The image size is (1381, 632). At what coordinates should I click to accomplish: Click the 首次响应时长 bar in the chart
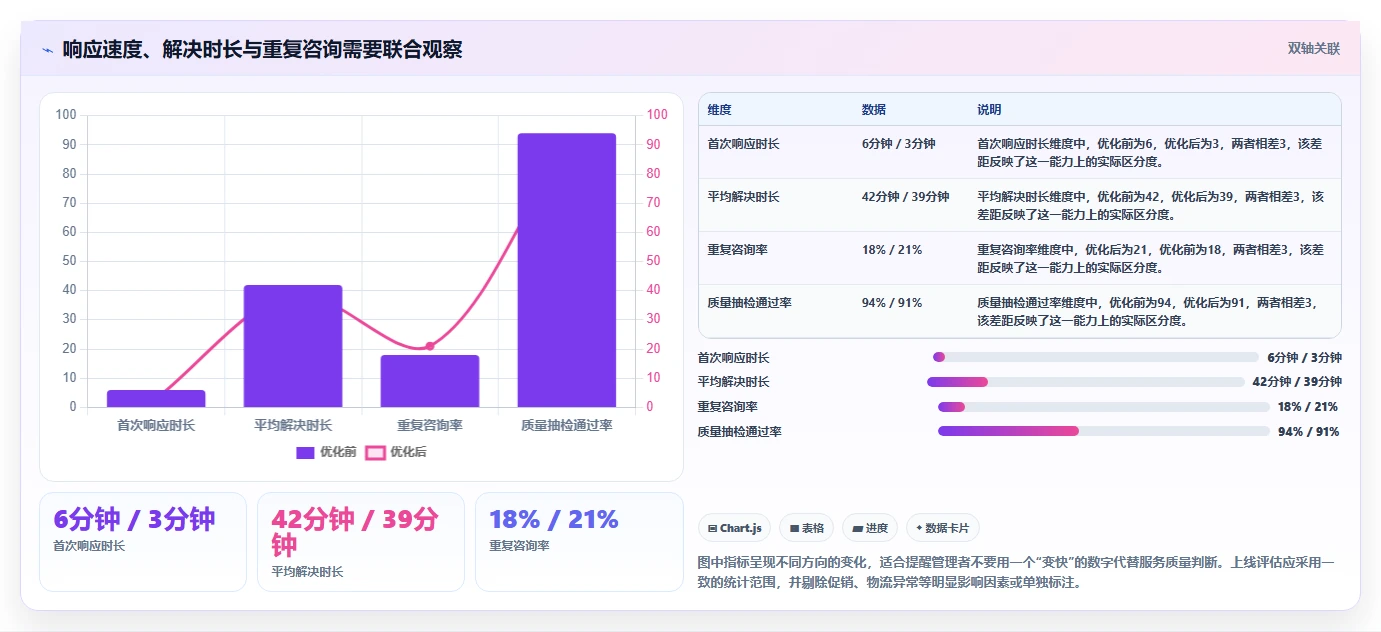[156, 398]
